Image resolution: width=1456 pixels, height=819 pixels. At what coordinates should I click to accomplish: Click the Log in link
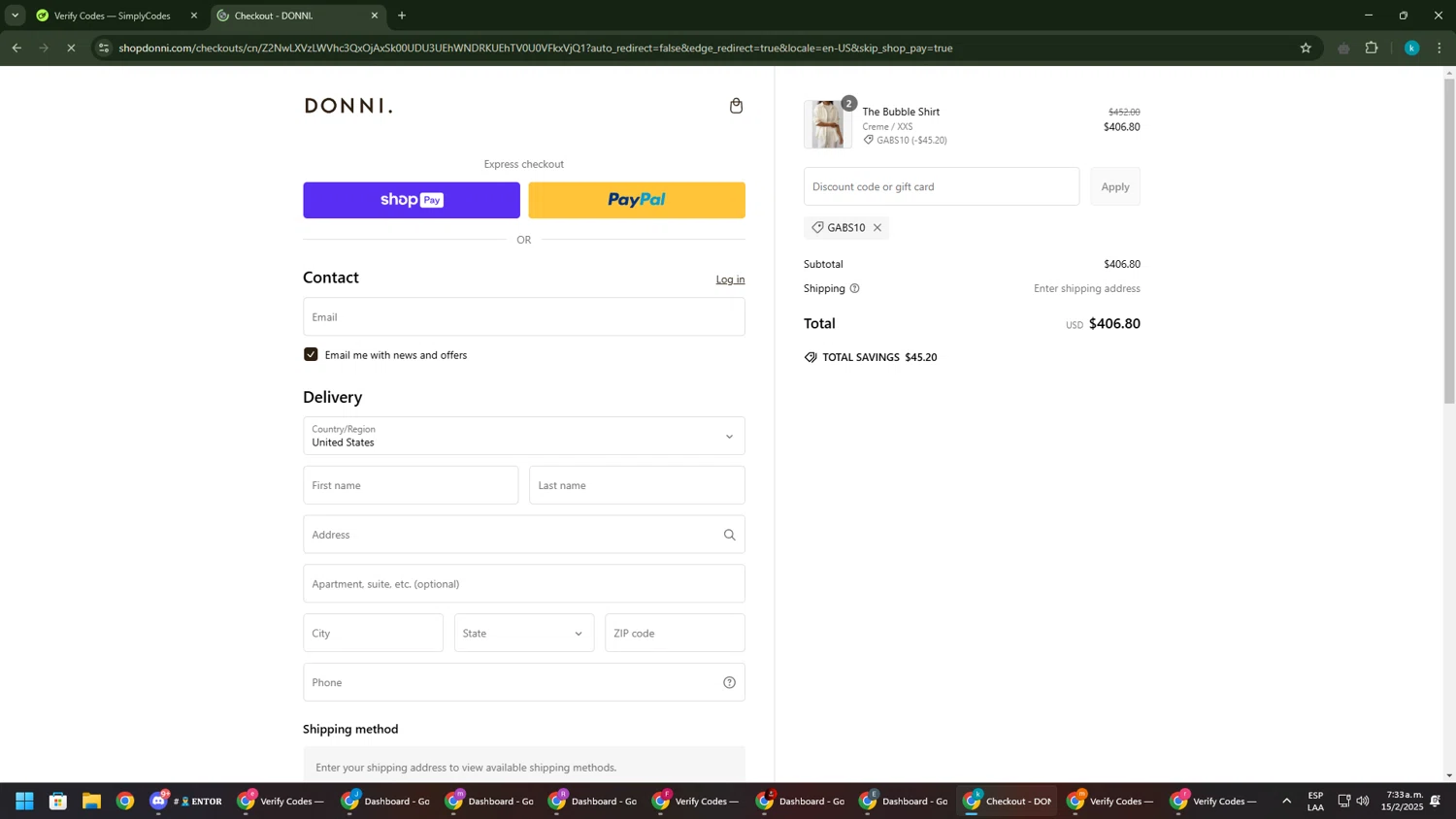click(x=730, y=279)
